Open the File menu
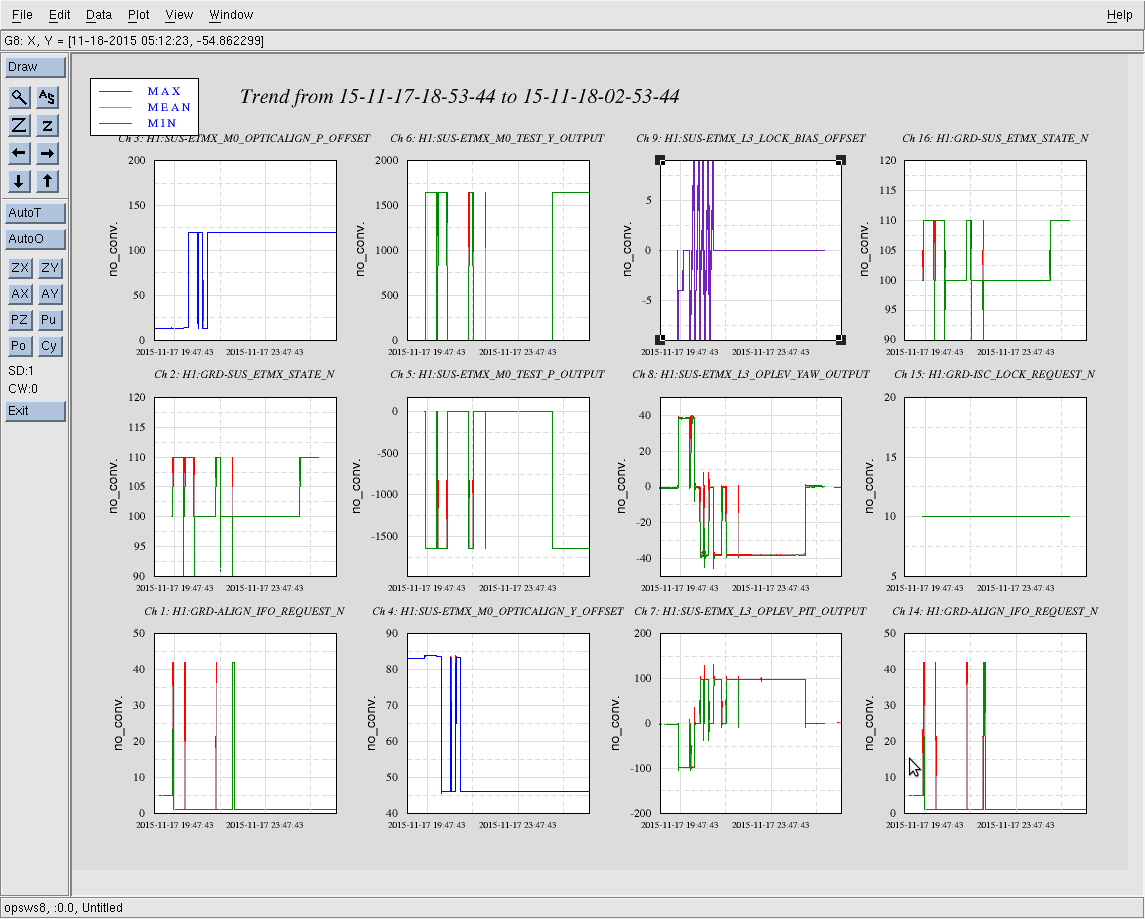The image size is (1145, 919). point(22,15)
